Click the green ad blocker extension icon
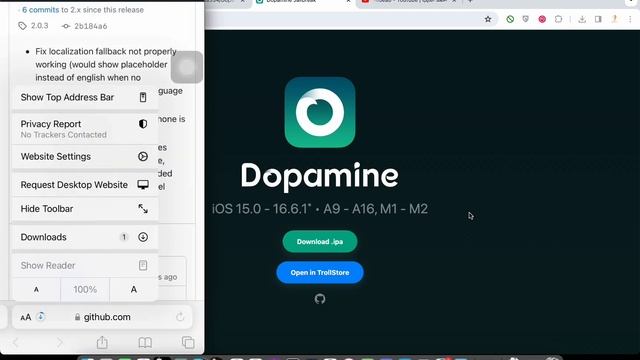Image resolution: width=640 pixels, height=360 pixels. (x=510, y=19)
